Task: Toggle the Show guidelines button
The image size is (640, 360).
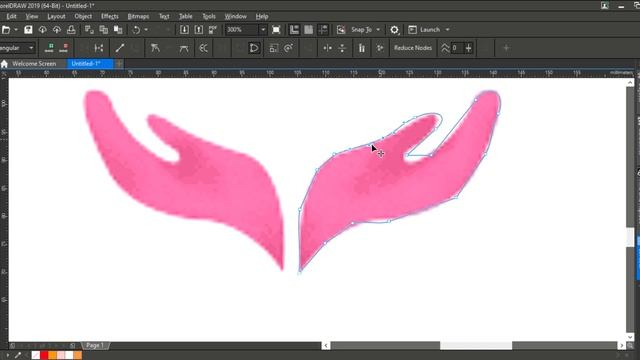Action: (x=323, y=30)
